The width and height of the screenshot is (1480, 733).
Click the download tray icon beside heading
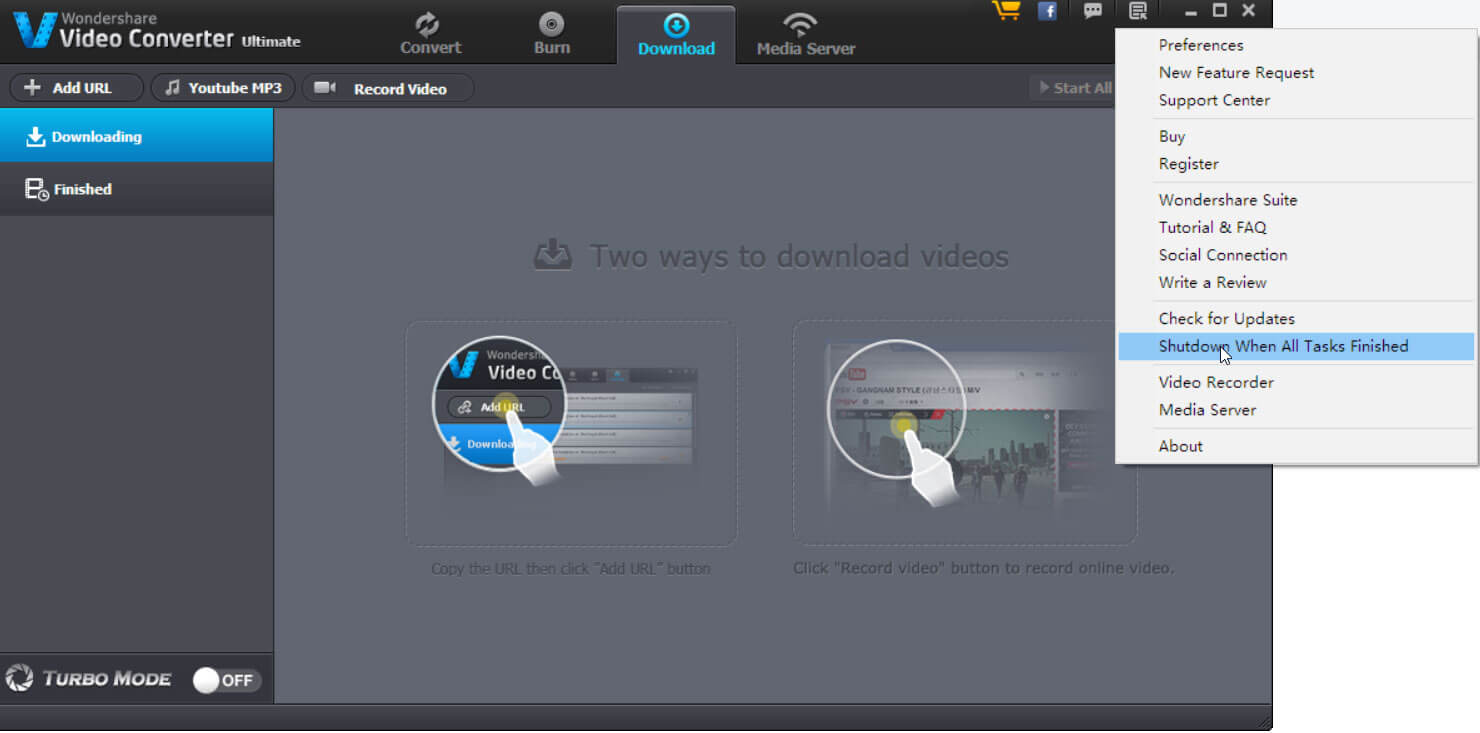tap(553, 255)
